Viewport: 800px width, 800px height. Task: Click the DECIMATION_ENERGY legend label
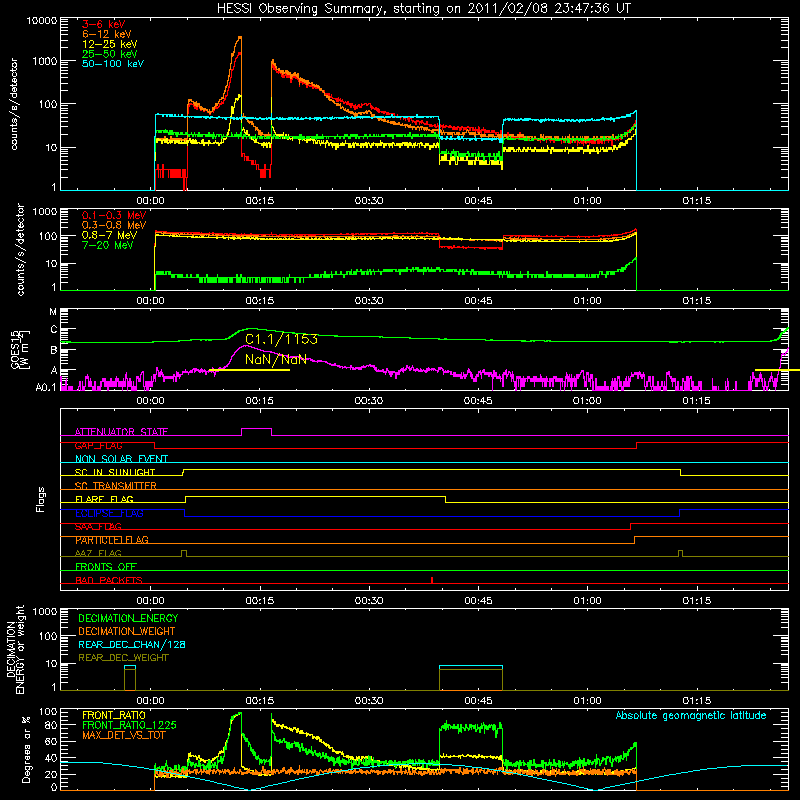[128, 618]
